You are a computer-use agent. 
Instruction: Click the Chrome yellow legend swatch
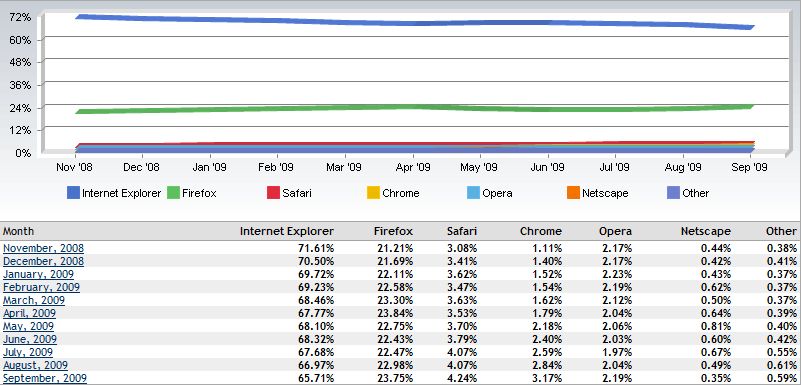click(374, 193)
